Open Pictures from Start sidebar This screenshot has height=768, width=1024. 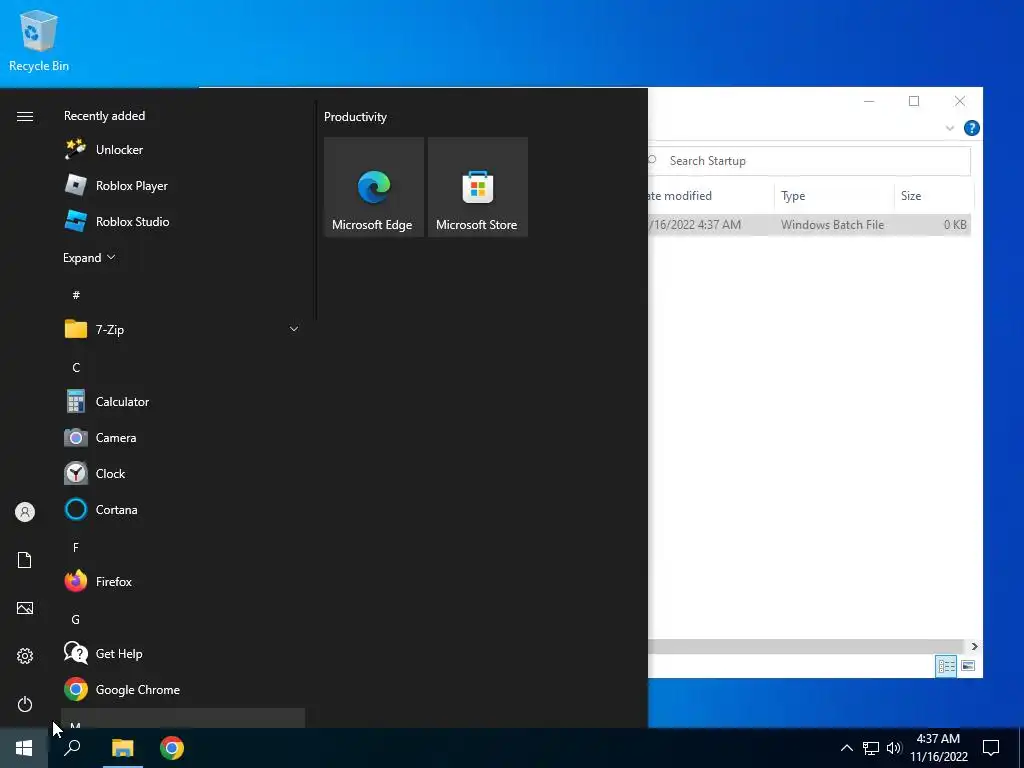pos(25,608)
